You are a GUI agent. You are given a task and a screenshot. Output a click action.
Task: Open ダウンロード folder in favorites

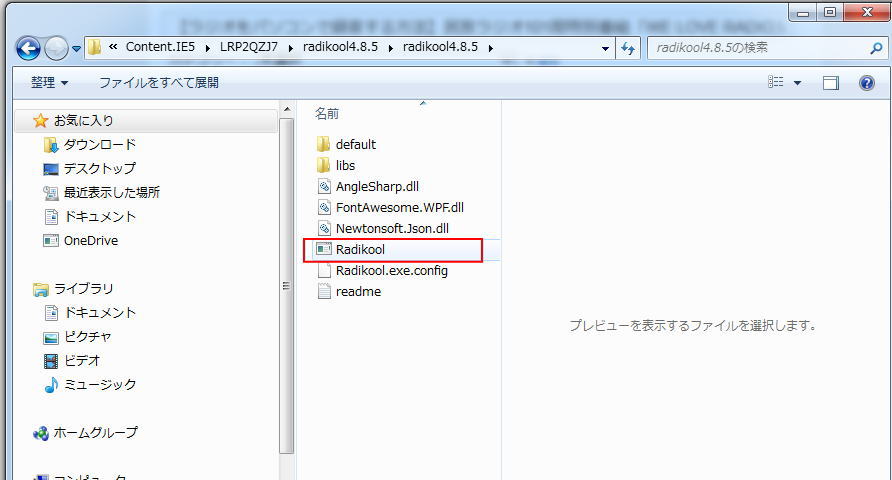click(100, 144)
